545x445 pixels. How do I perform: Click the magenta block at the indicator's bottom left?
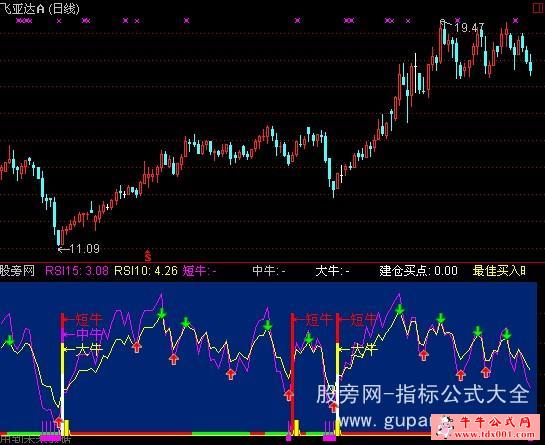coord(51,438)
